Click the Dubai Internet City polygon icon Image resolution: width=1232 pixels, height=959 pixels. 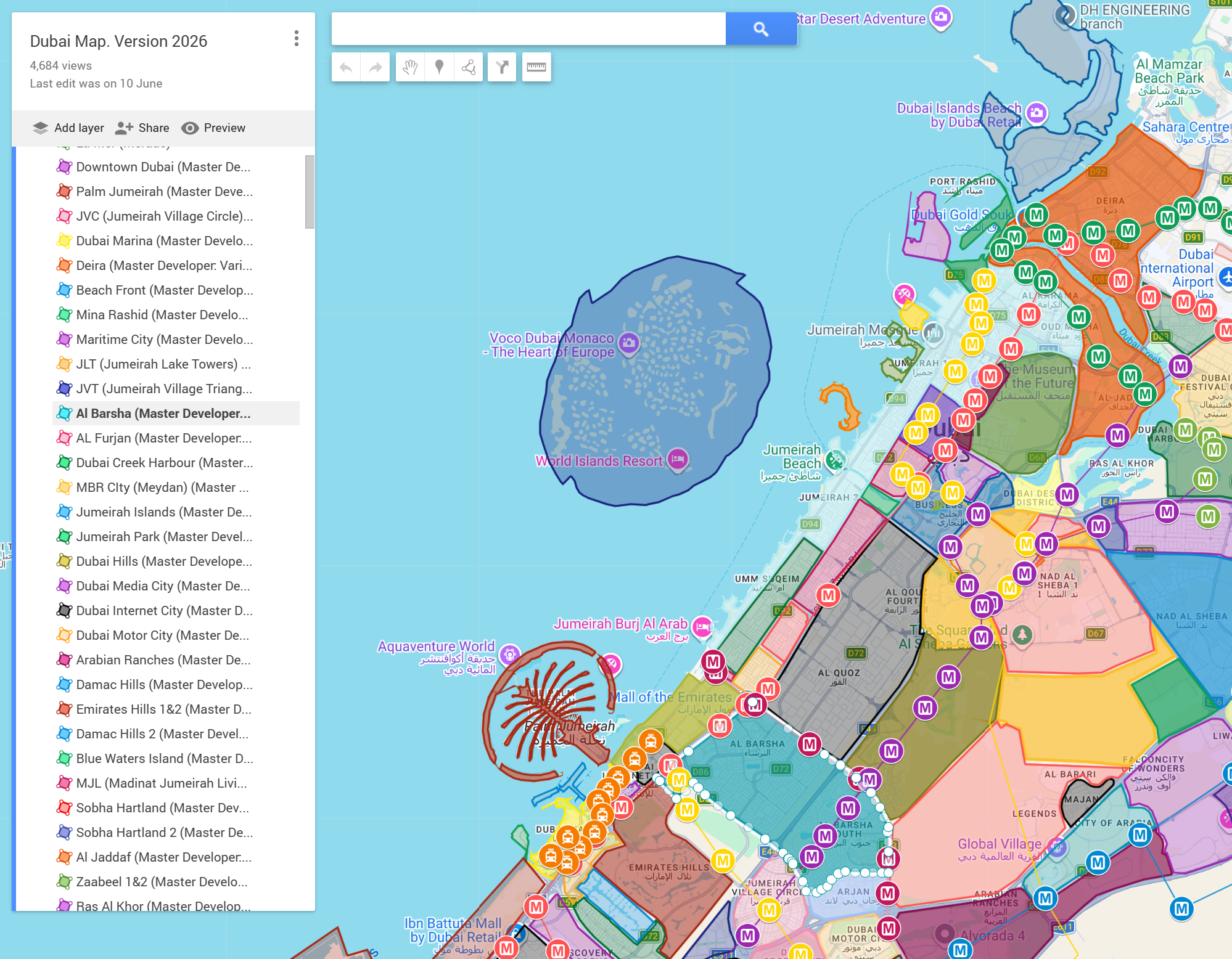coord(64,610)
